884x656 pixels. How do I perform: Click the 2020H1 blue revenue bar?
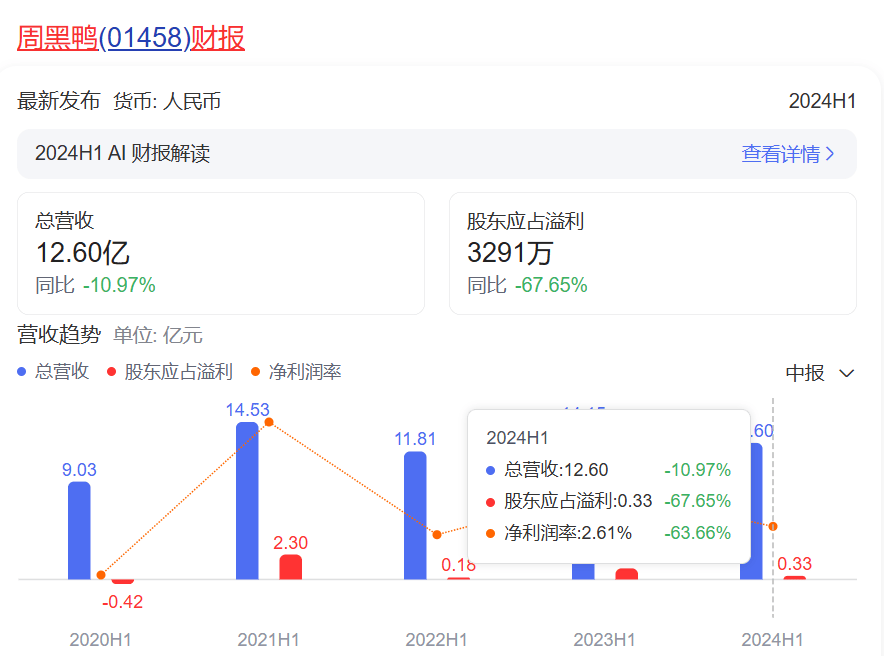(x=79, y=530)
